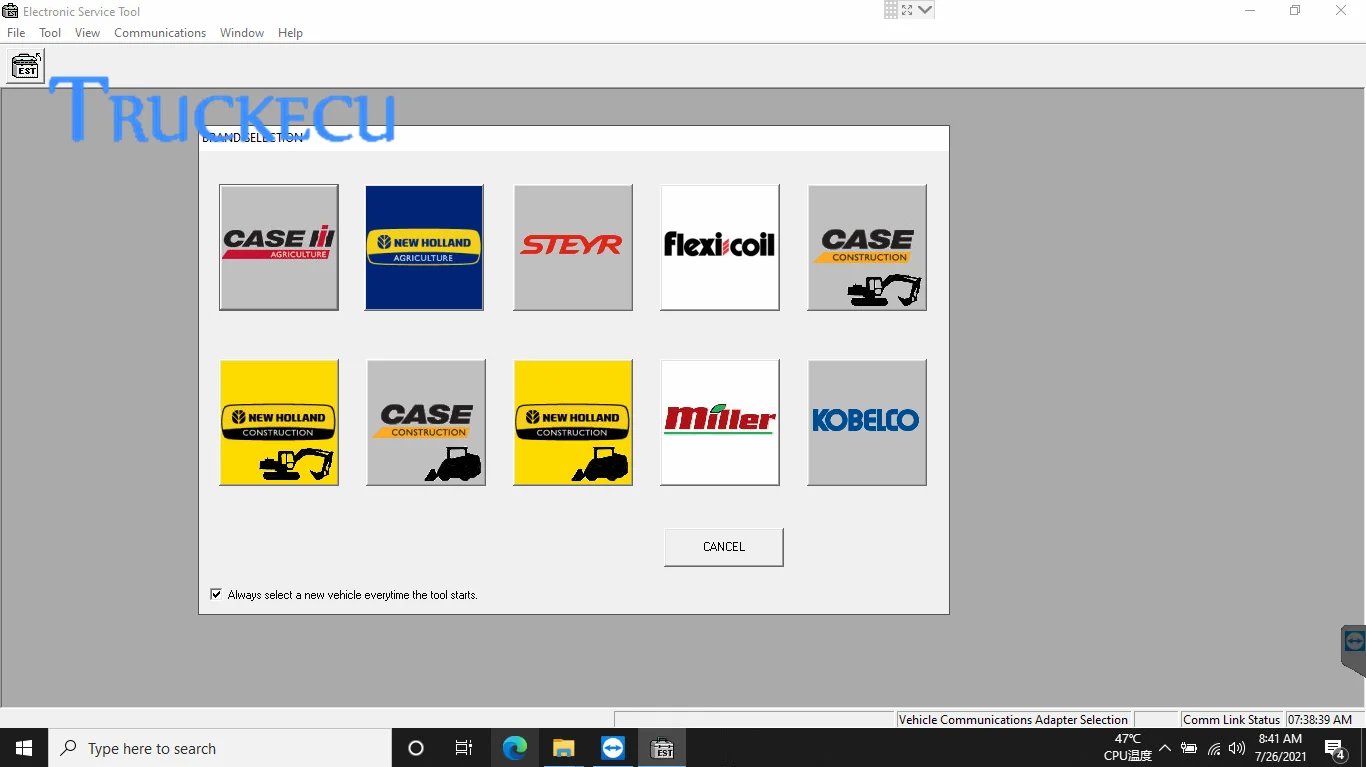
Task: Close the Electronic Service Tool window
Action: click(1341, 11)
